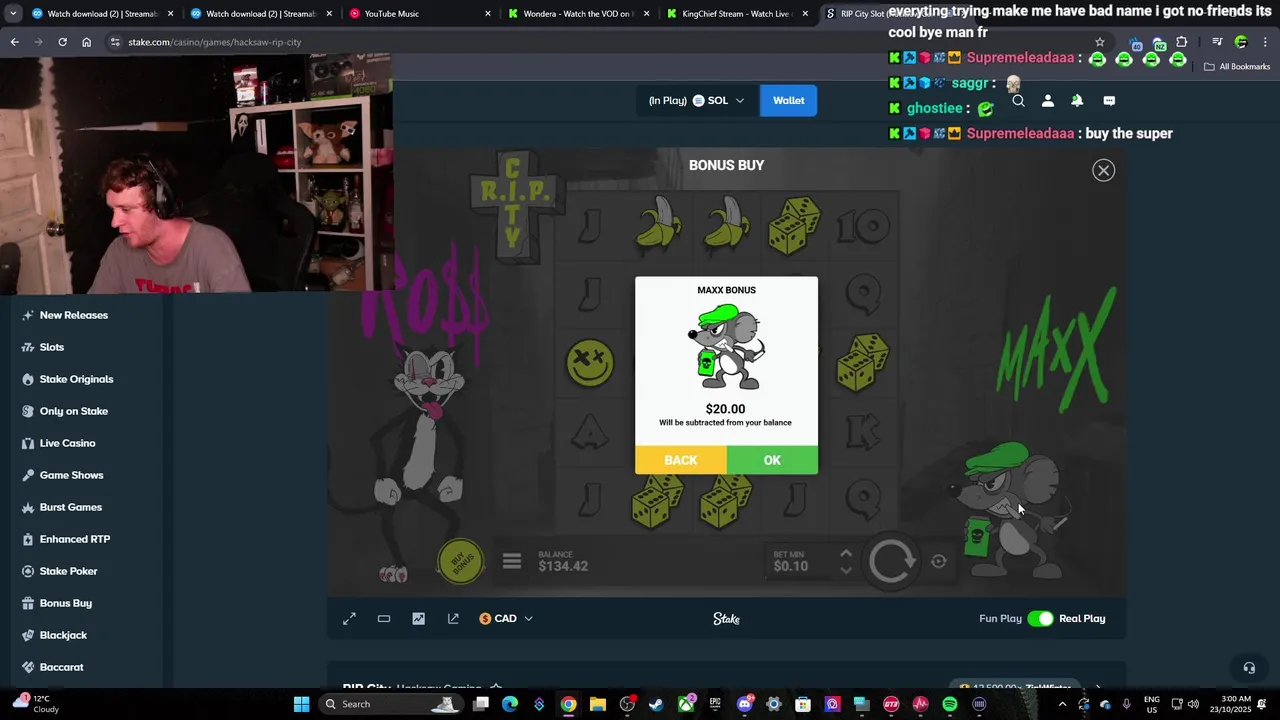The width and height of the screenshot is (1280, 720).
Task: Go to Live Casino
Action: (68, 443)
